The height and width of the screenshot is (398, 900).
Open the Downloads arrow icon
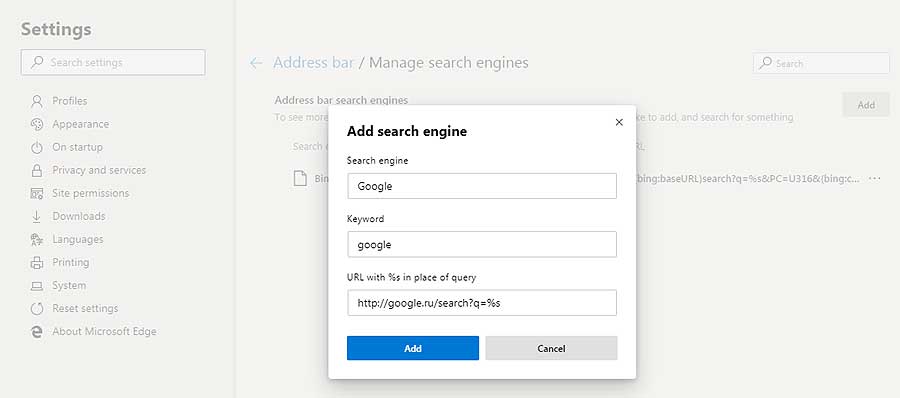(x=37, y=217)
